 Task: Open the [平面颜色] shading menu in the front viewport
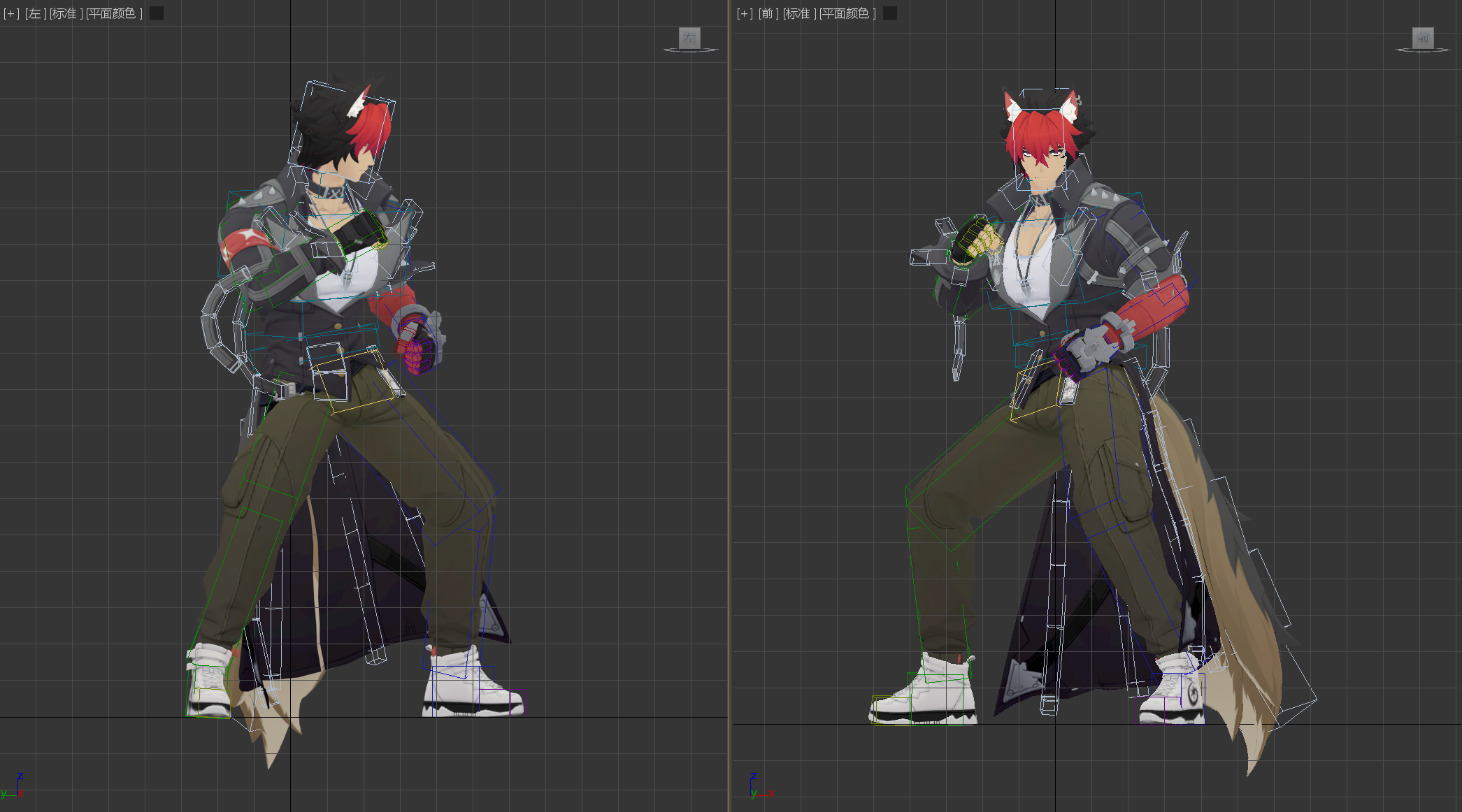click(x=847, y=13)
